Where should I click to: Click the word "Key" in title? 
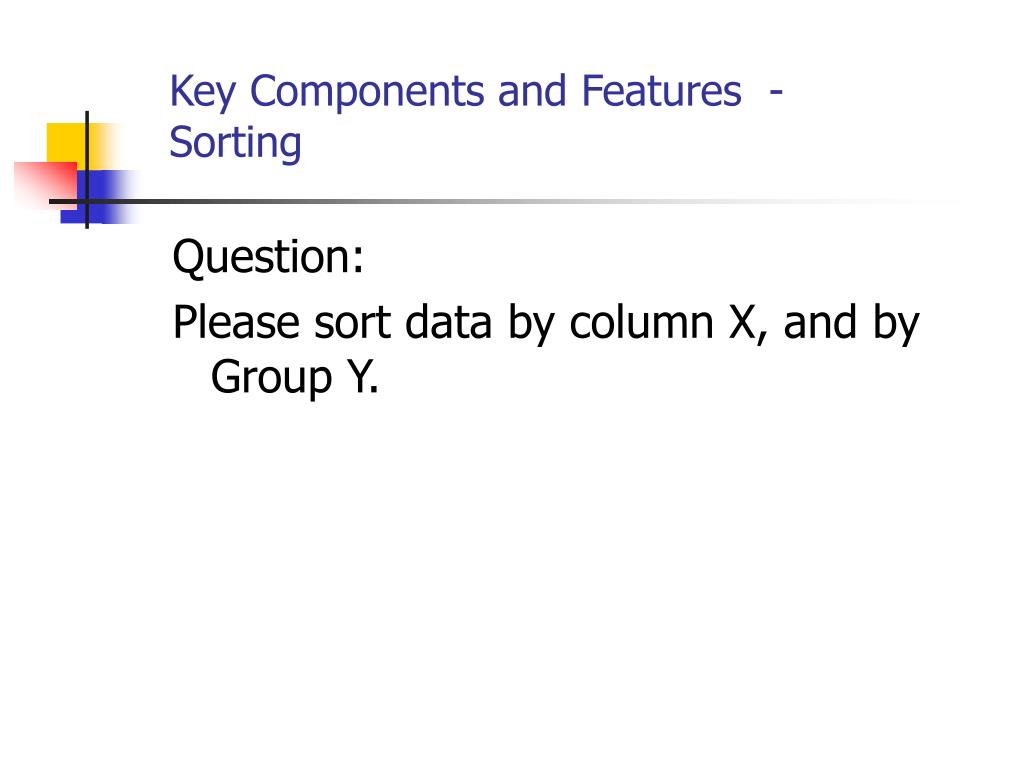point(202,91)
